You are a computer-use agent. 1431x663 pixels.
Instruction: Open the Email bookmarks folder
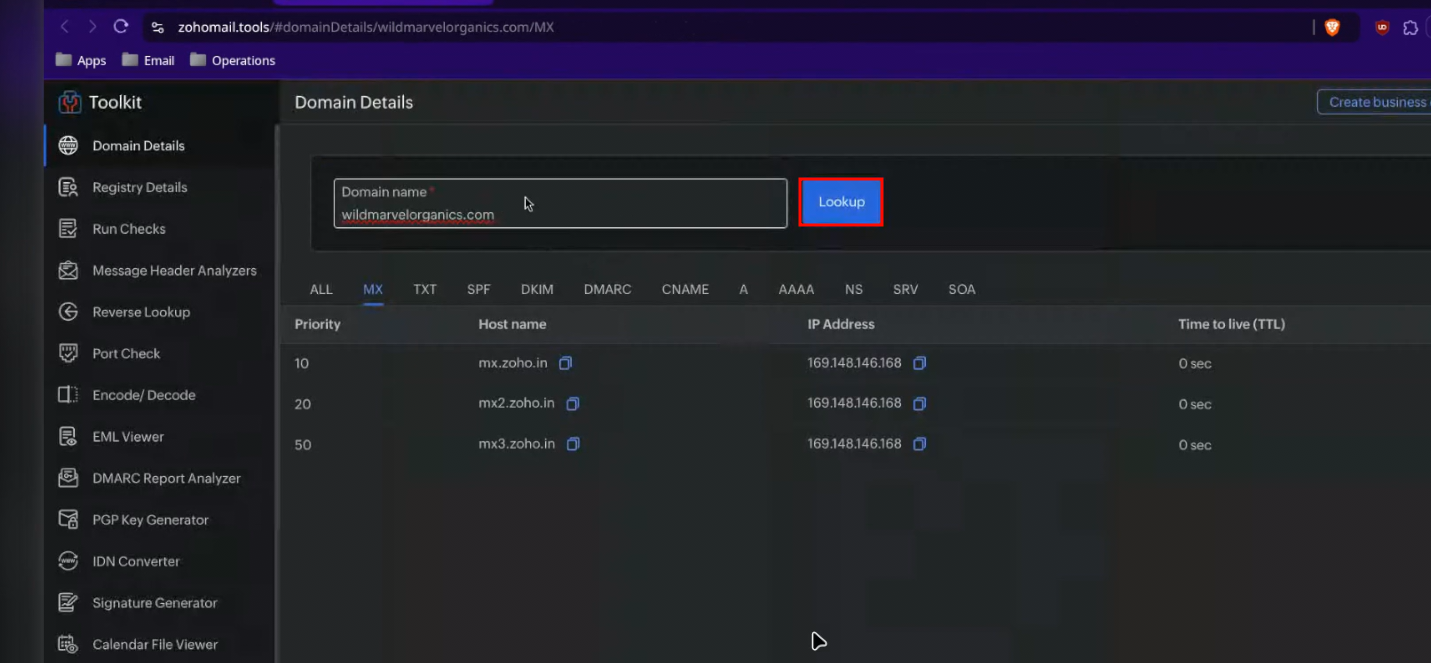pyautogui.click(x=148, y=60)
